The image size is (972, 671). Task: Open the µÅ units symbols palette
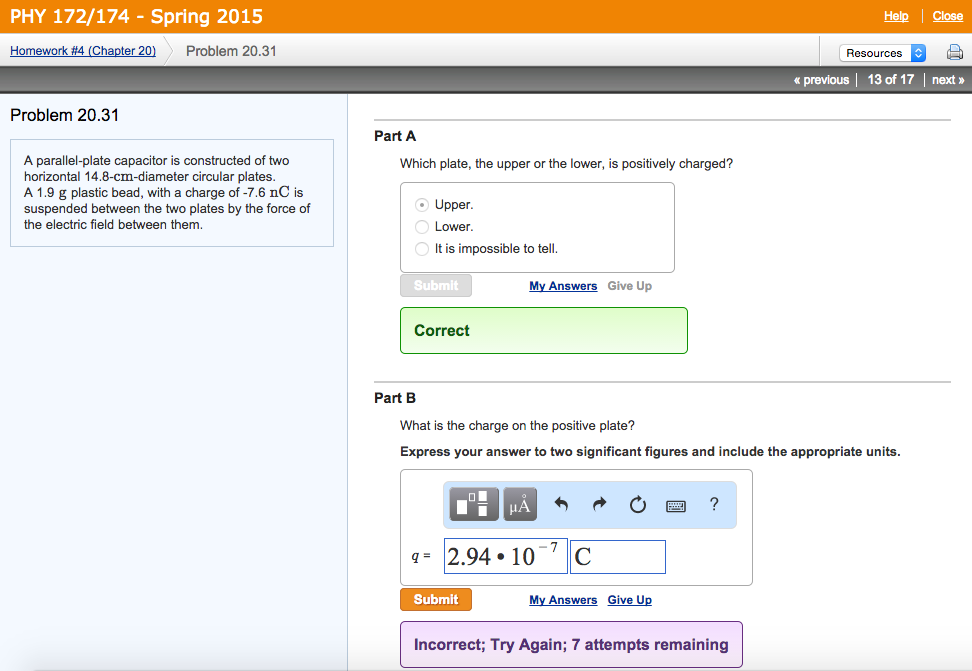tap(520, 505)
